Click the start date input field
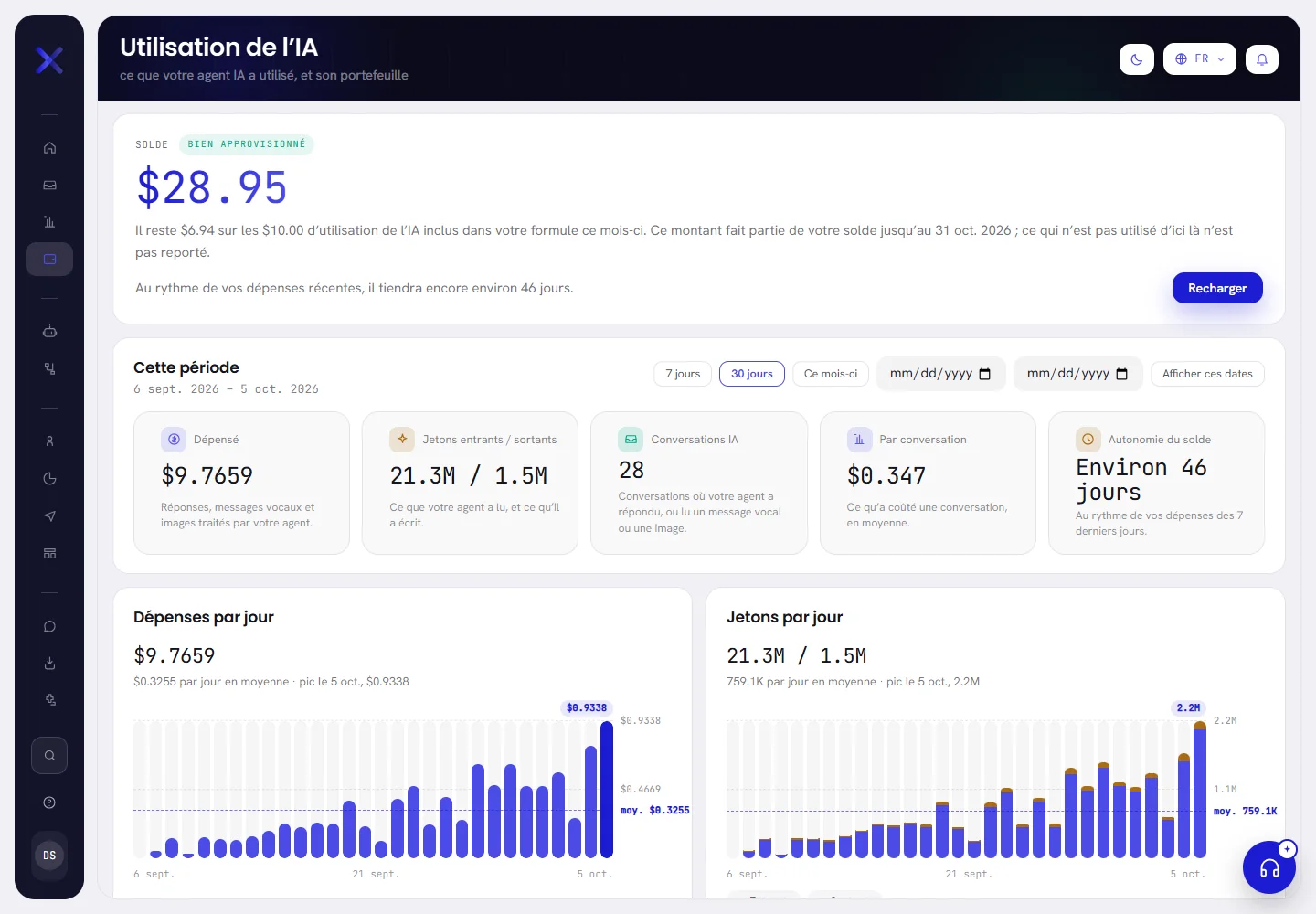 click(941, 374)
